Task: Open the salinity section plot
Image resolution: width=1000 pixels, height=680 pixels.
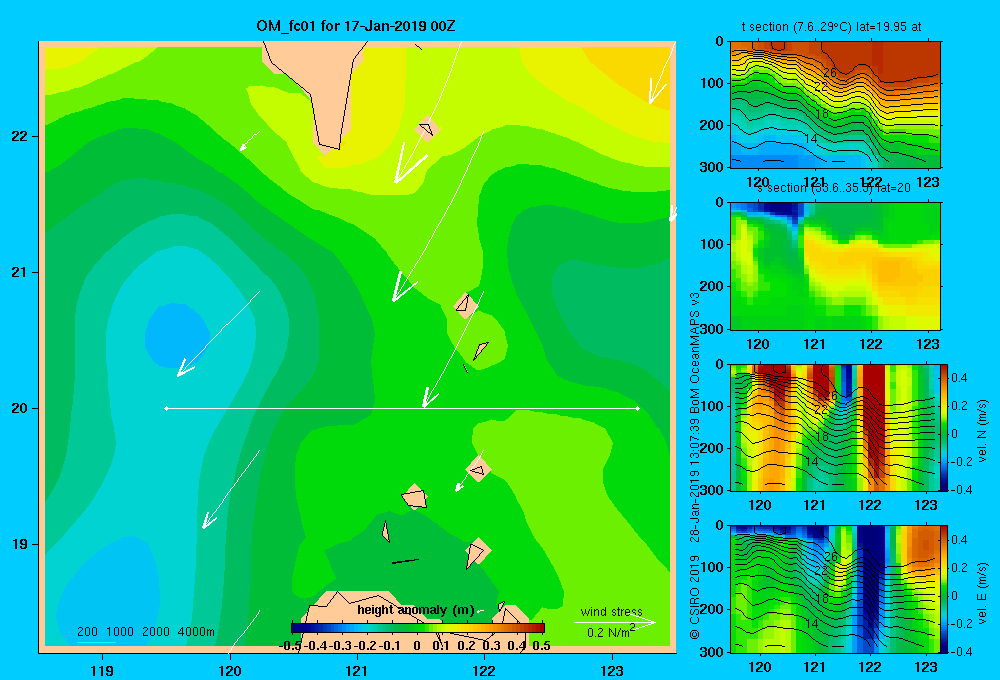Action: pyautogui.click(x=835, y=266)
